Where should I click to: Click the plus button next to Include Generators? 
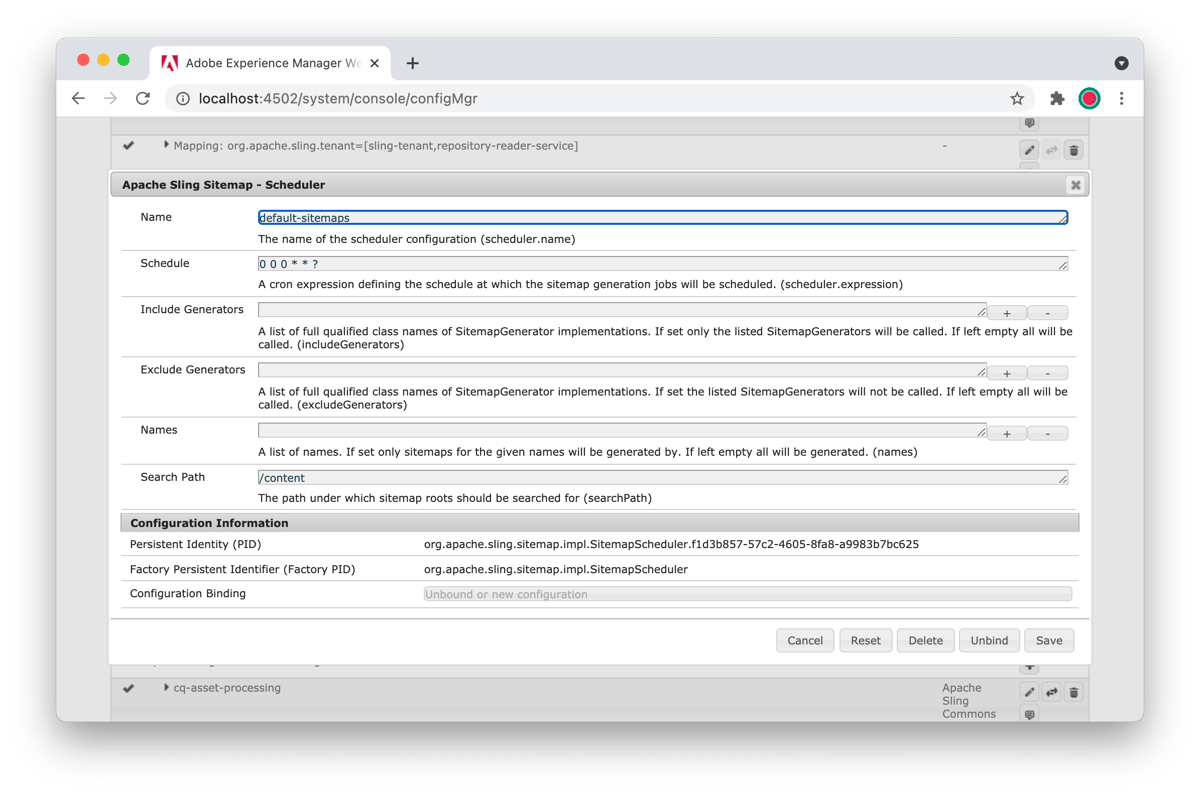[1006, 312]
